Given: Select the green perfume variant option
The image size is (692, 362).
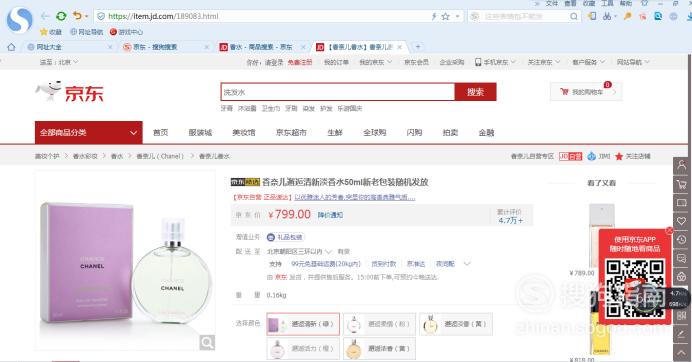Looking at the screenshot, I should pyautogui.click(x=303, y=324).
